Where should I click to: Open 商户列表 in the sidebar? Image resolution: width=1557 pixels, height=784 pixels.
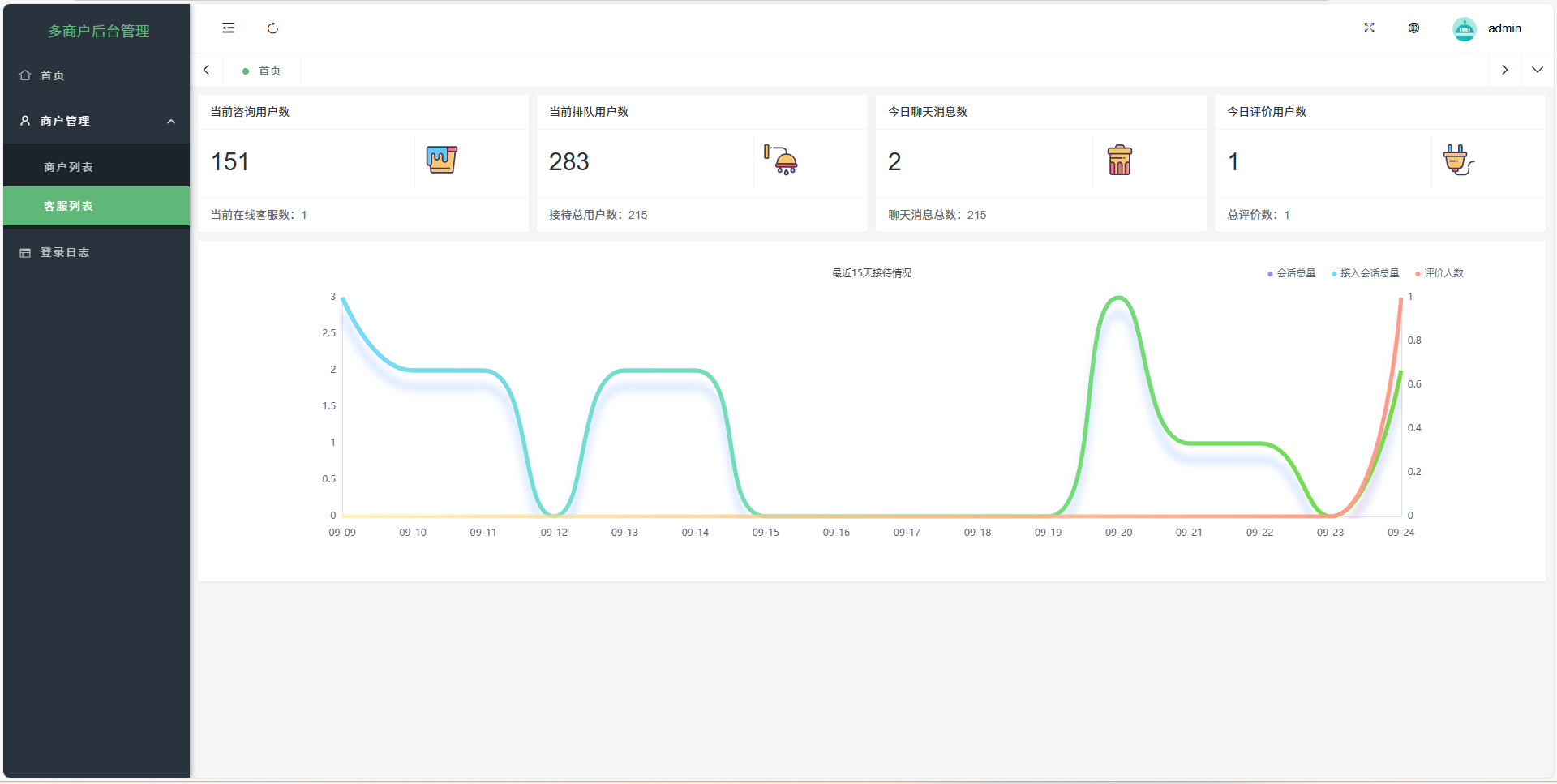[x=68, y=167]
